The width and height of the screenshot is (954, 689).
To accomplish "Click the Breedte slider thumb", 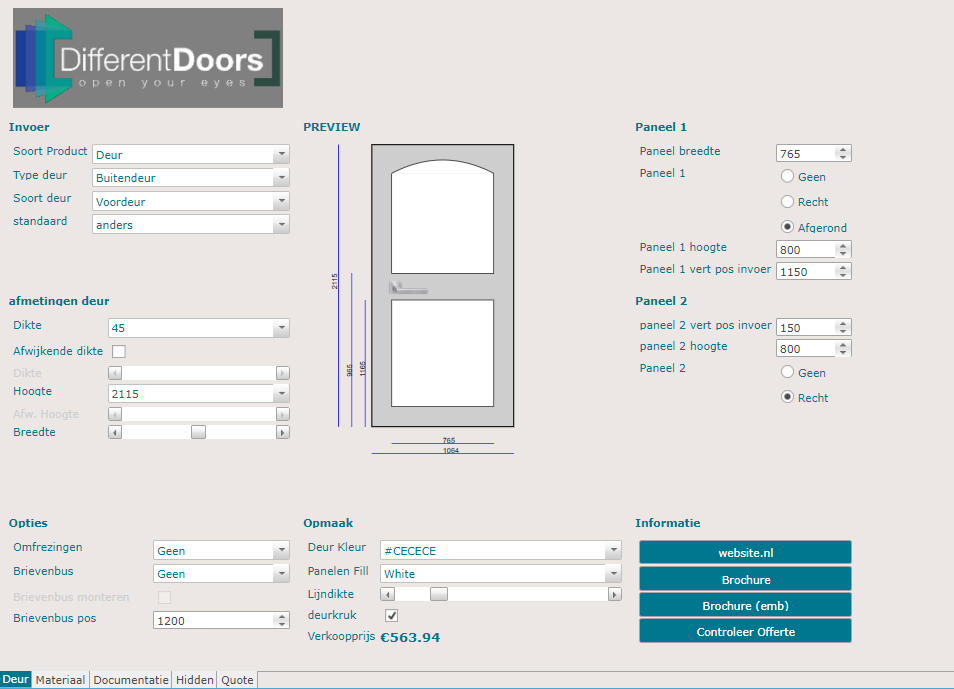I will [198, 432].
